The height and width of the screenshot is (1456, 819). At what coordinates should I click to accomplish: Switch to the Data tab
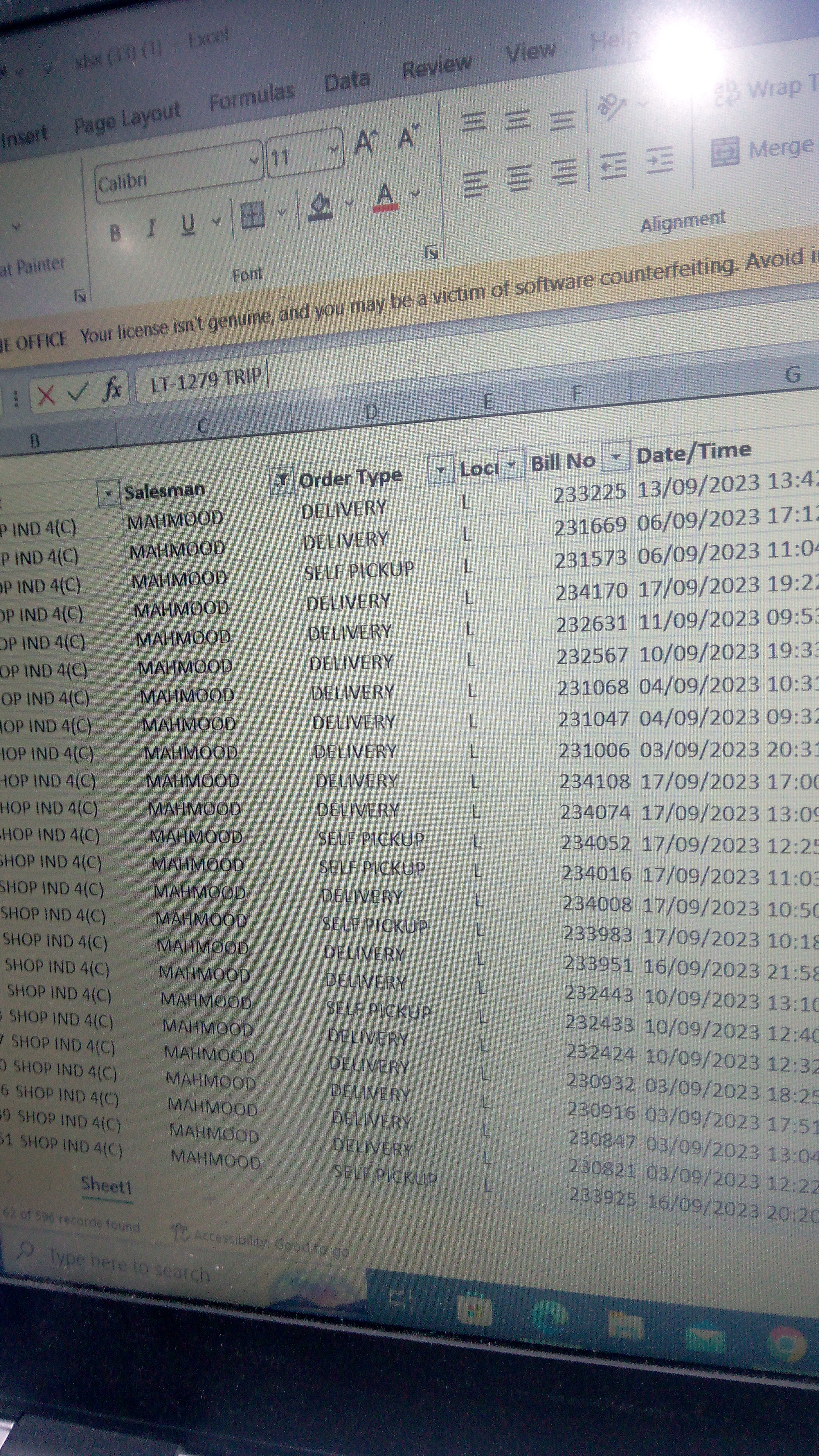tap(347, 81)
